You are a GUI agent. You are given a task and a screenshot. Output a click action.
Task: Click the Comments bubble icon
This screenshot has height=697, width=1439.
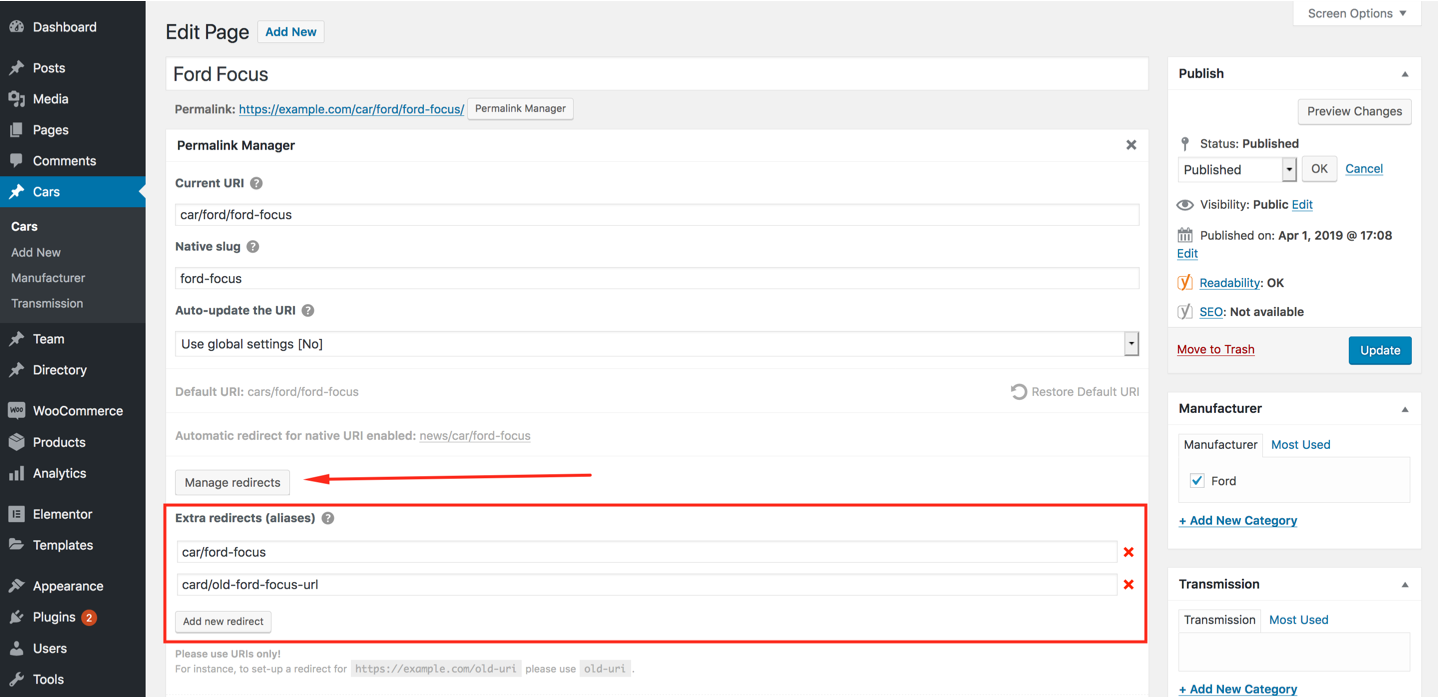click(x=16, y=161)
